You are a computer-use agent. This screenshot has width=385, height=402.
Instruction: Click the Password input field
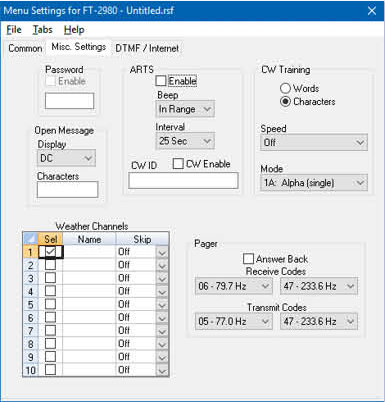pos(69,101)
